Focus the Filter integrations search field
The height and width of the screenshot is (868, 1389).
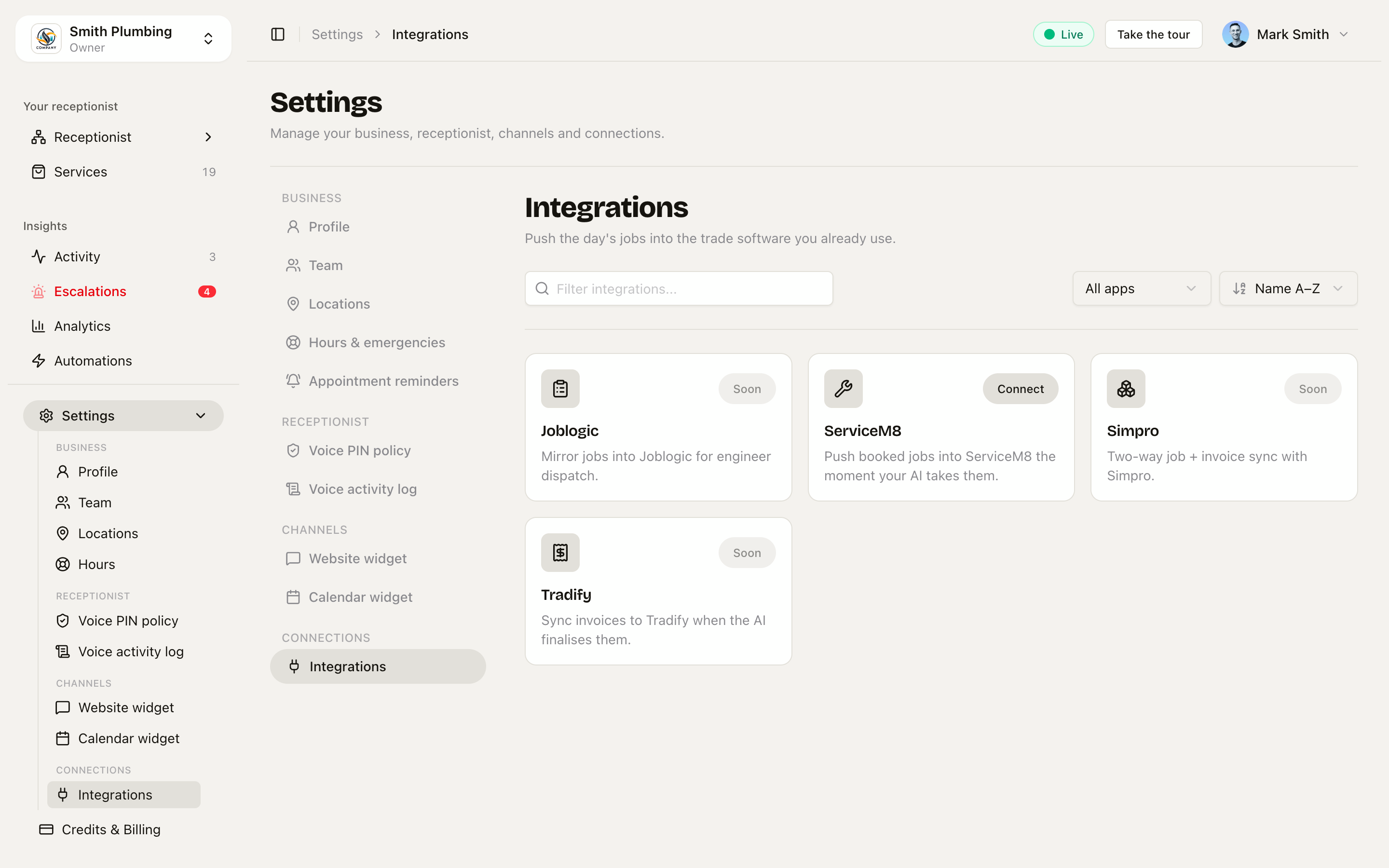click(x=679, y=289)
